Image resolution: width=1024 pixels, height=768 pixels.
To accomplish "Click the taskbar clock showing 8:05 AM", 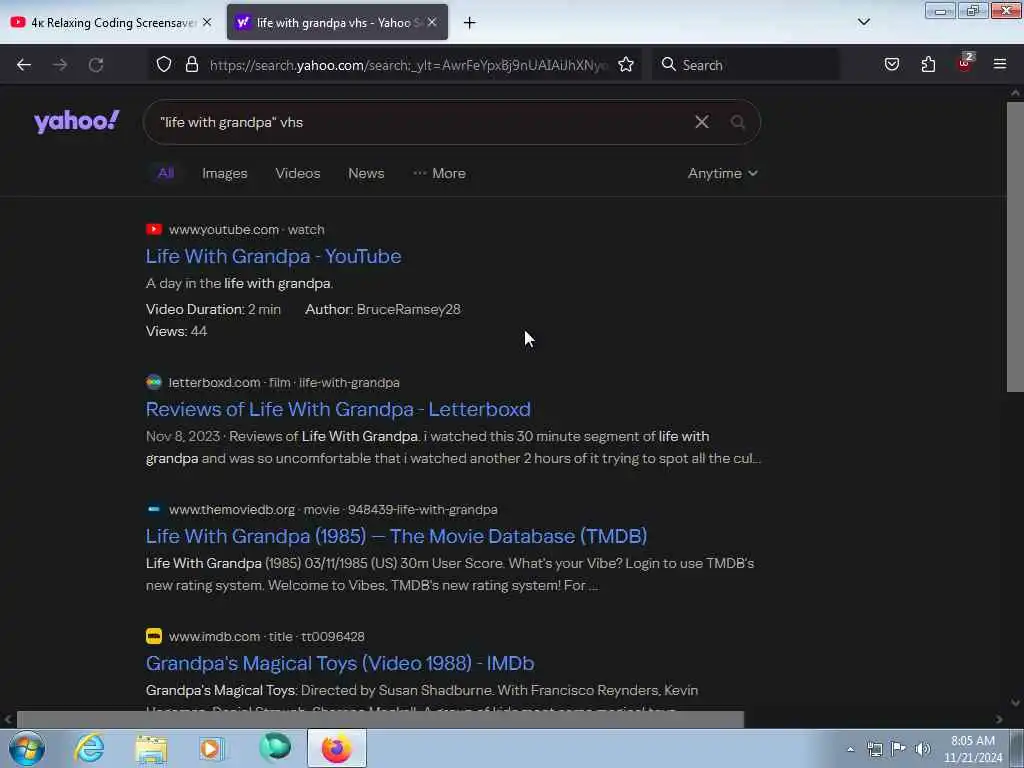I will pos(973,749).
